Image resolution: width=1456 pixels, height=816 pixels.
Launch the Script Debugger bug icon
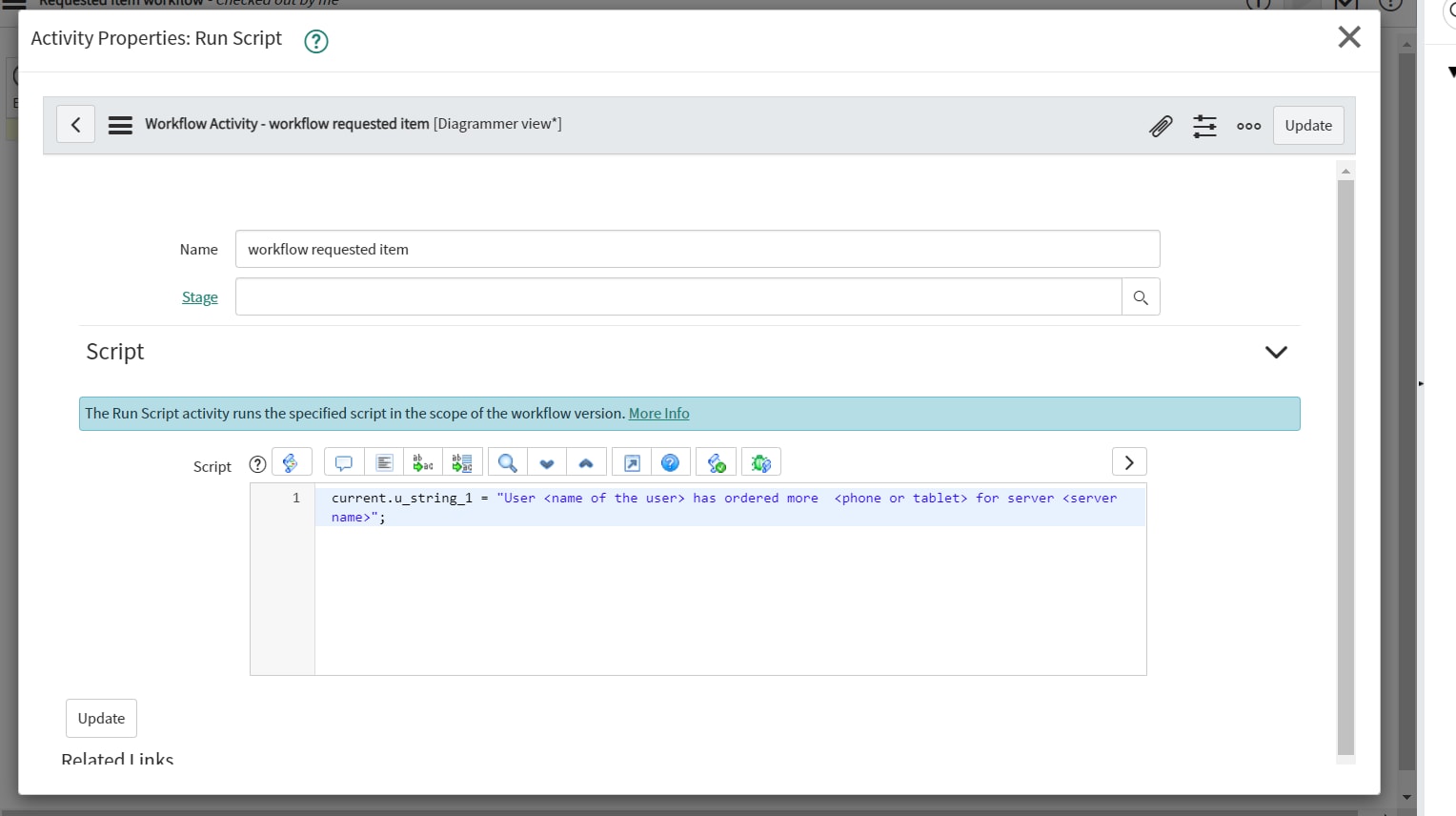(761, 461)
